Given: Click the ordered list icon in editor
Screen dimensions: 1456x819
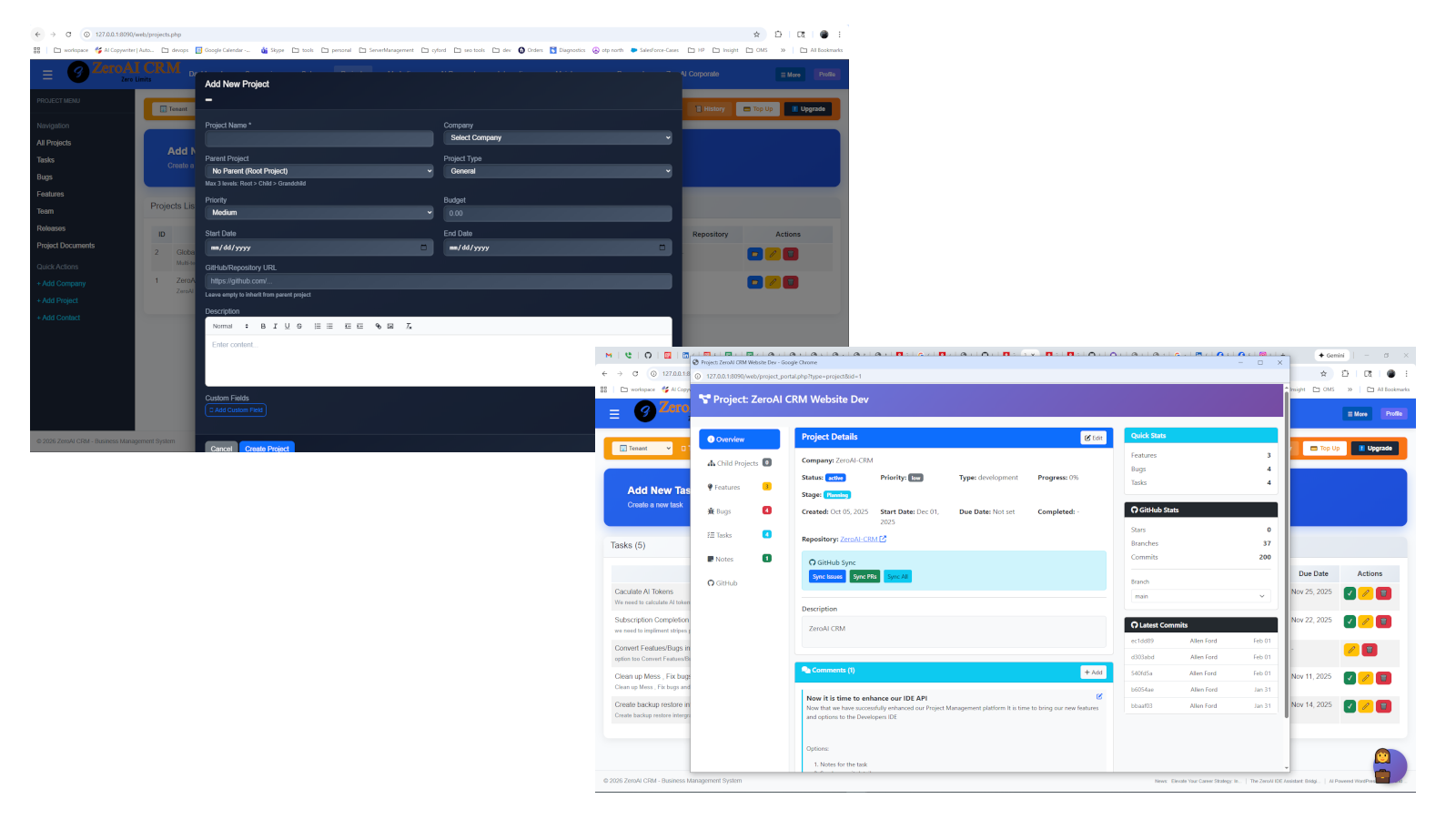Looking at the screenshot, I should [318, 326].
